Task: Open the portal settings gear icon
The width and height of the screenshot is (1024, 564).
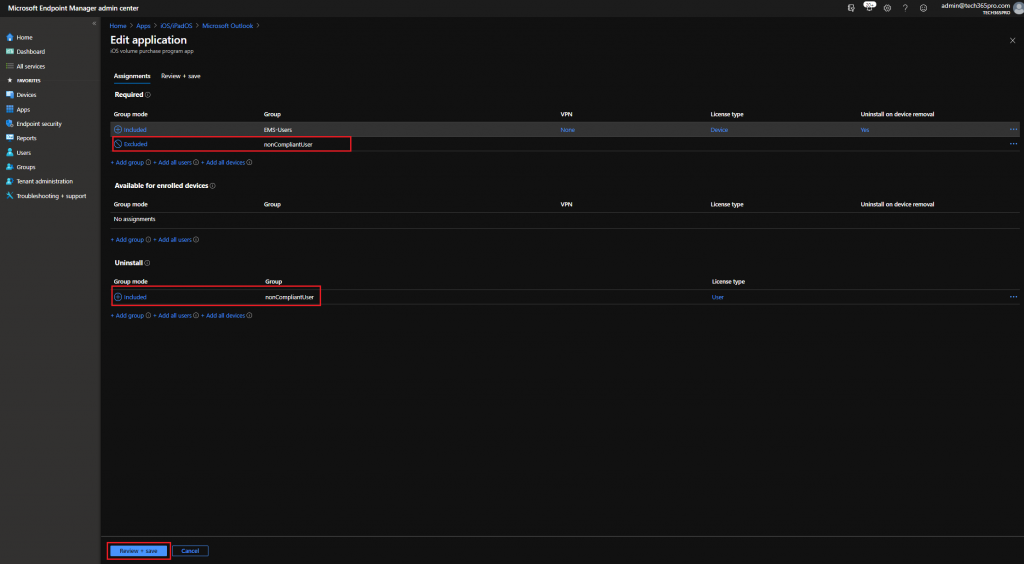Action: [887, 8]
